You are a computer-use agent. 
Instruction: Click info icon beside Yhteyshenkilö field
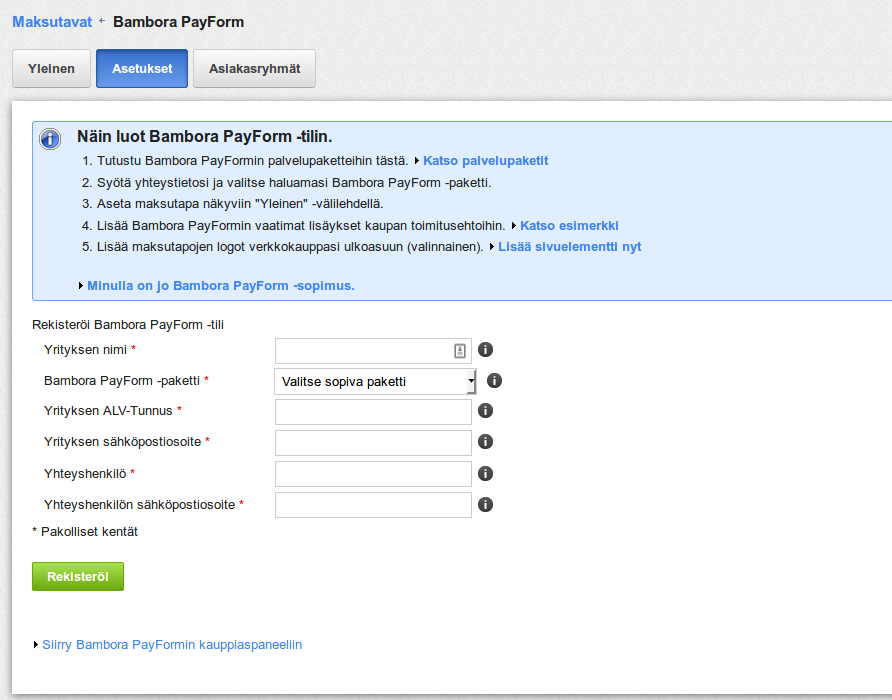(485, 473)
